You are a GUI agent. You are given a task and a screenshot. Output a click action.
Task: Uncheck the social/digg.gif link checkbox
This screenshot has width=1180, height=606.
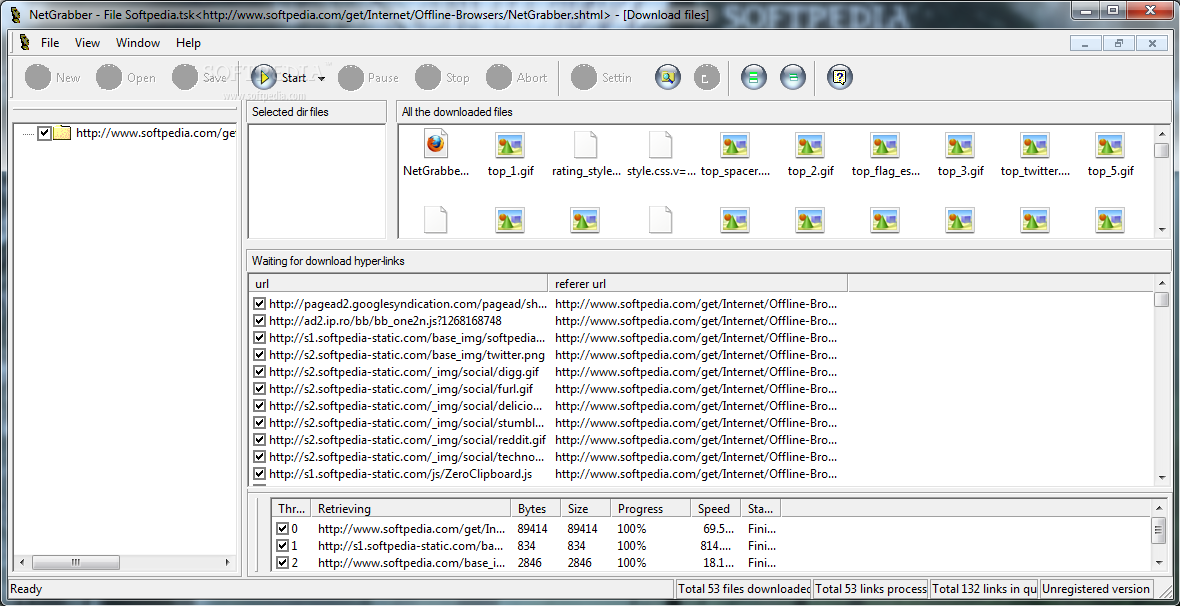(260, 372)
